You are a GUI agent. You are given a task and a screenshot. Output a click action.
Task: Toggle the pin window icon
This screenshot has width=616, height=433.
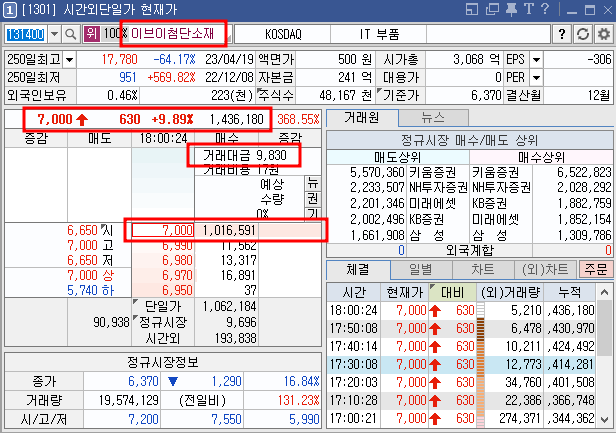click(x=511, y=9)
